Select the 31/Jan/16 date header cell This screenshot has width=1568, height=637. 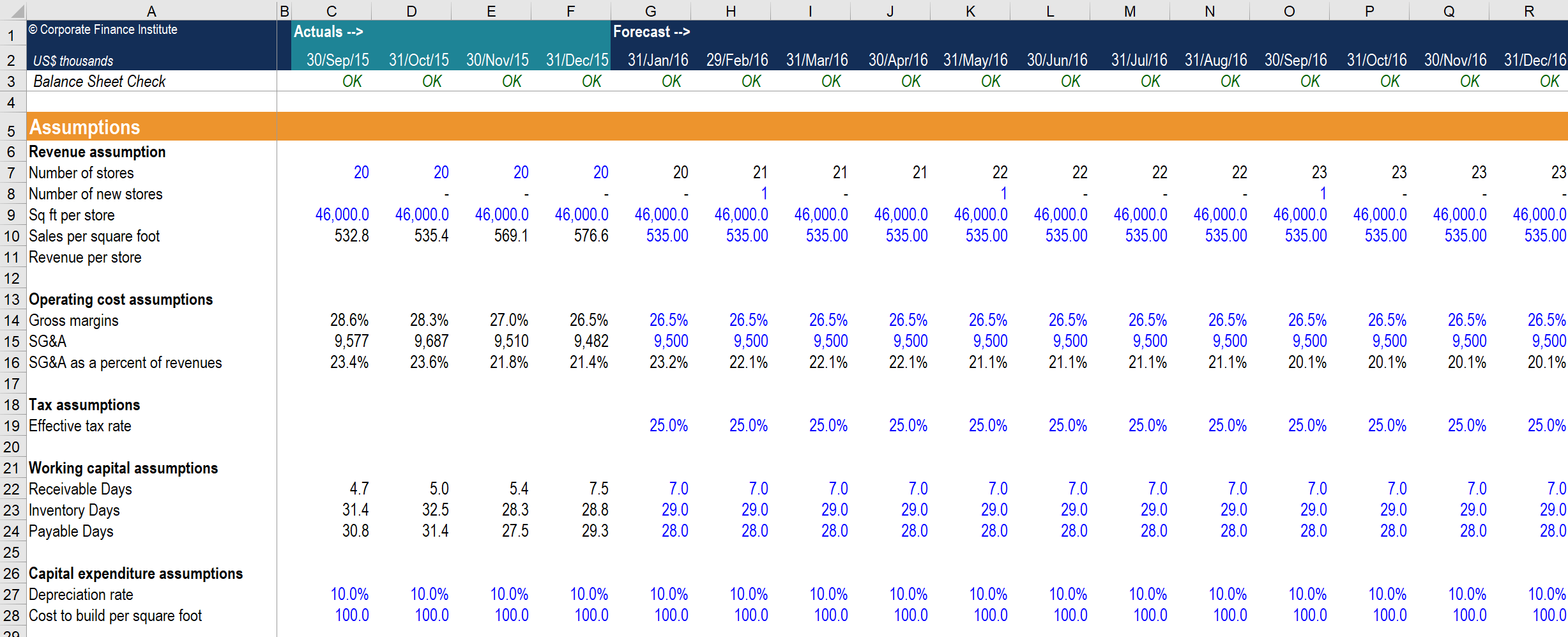pyautogui.click(x=657, y=60)
